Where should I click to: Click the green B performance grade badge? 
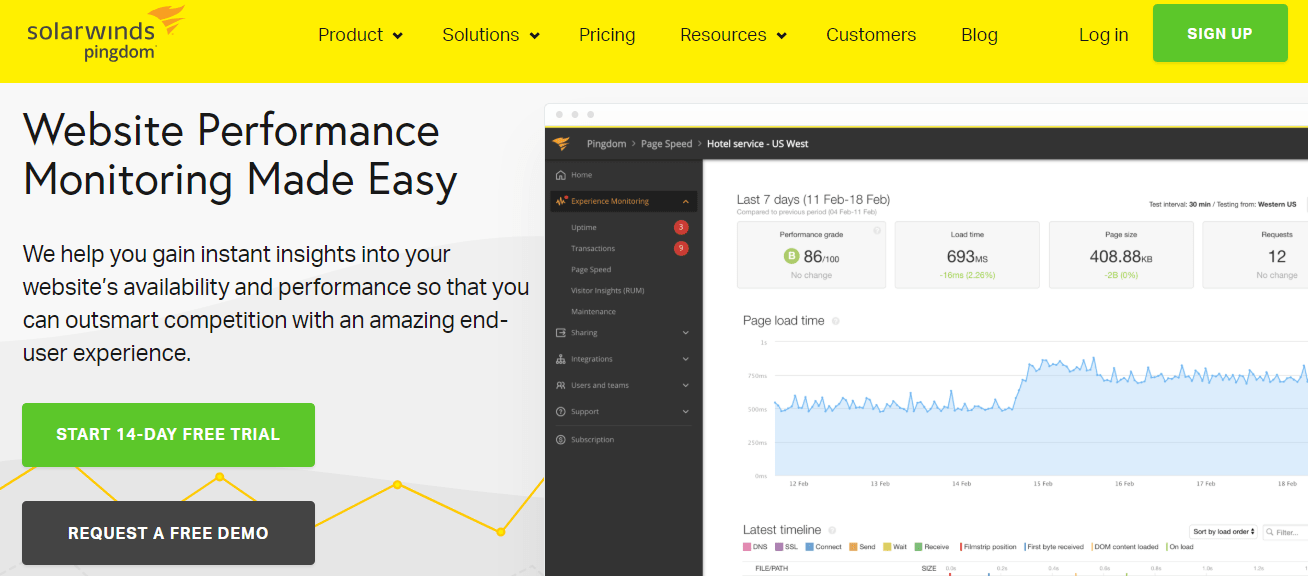(x=792, y=256)
